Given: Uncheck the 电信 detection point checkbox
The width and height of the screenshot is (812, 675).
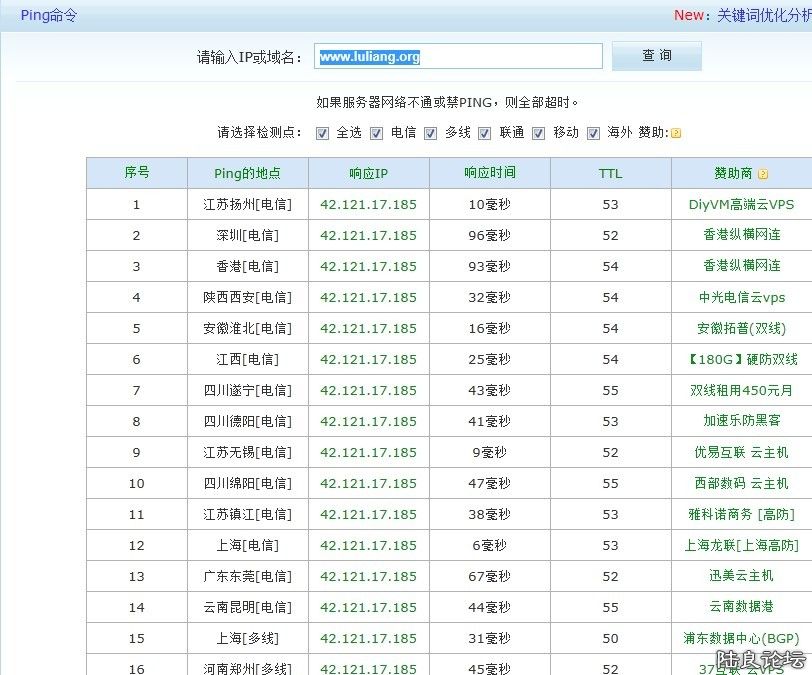Looking at the screenshot, I should (377, 133).
